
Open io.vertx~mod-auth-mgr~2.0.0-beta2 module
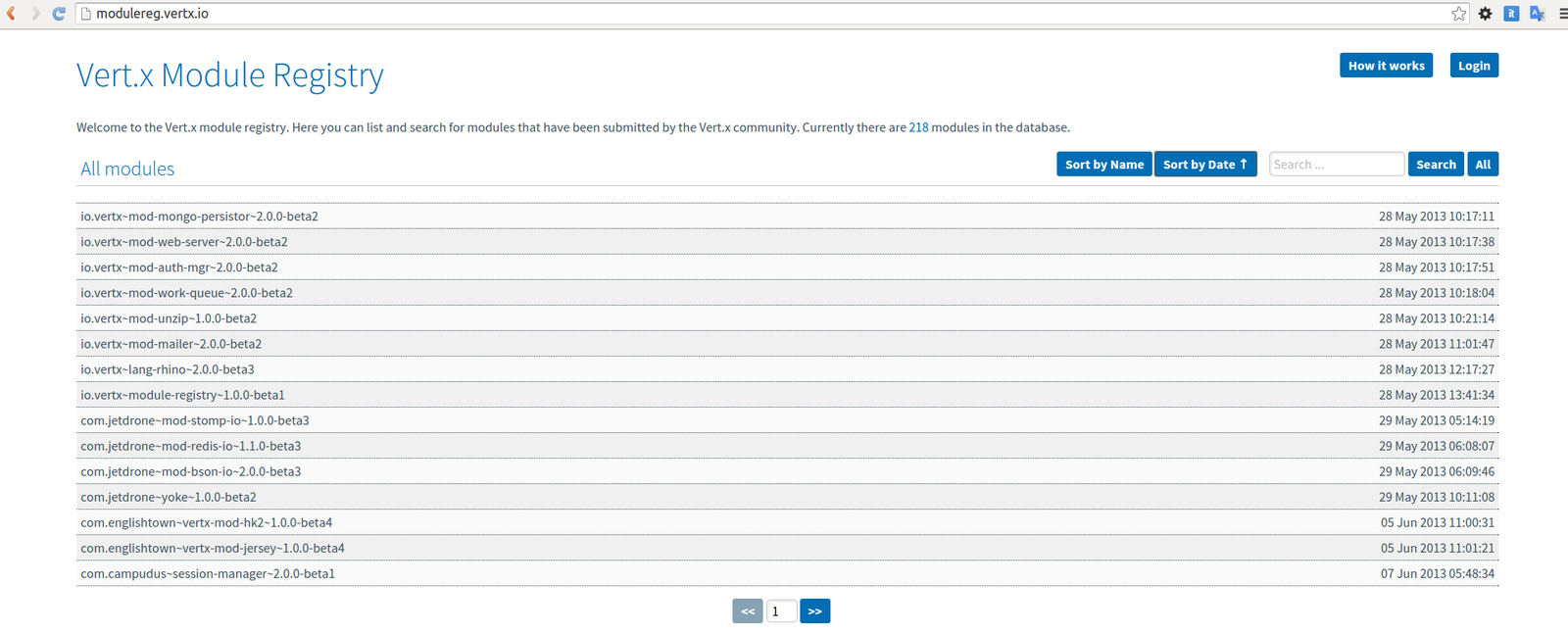click(179, 268)
